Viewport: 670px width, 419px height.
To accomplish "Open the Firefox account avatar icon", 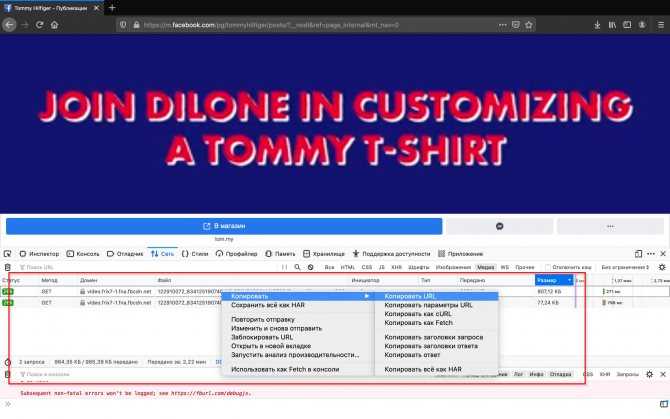I will click(x=642, y=25).
